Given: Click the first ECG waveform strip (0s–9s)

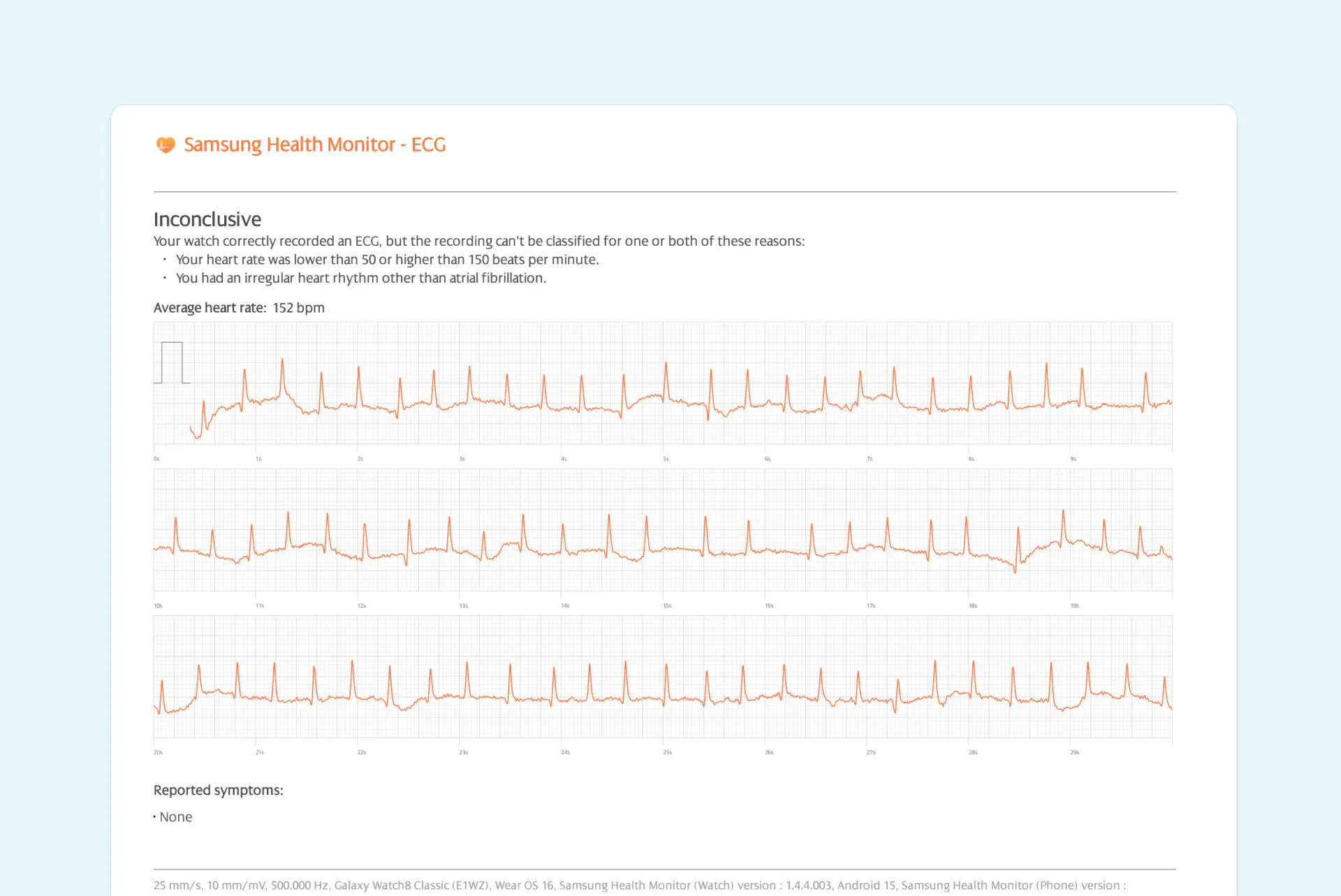Looking at the screenshot, I should [x=663, y=383].
